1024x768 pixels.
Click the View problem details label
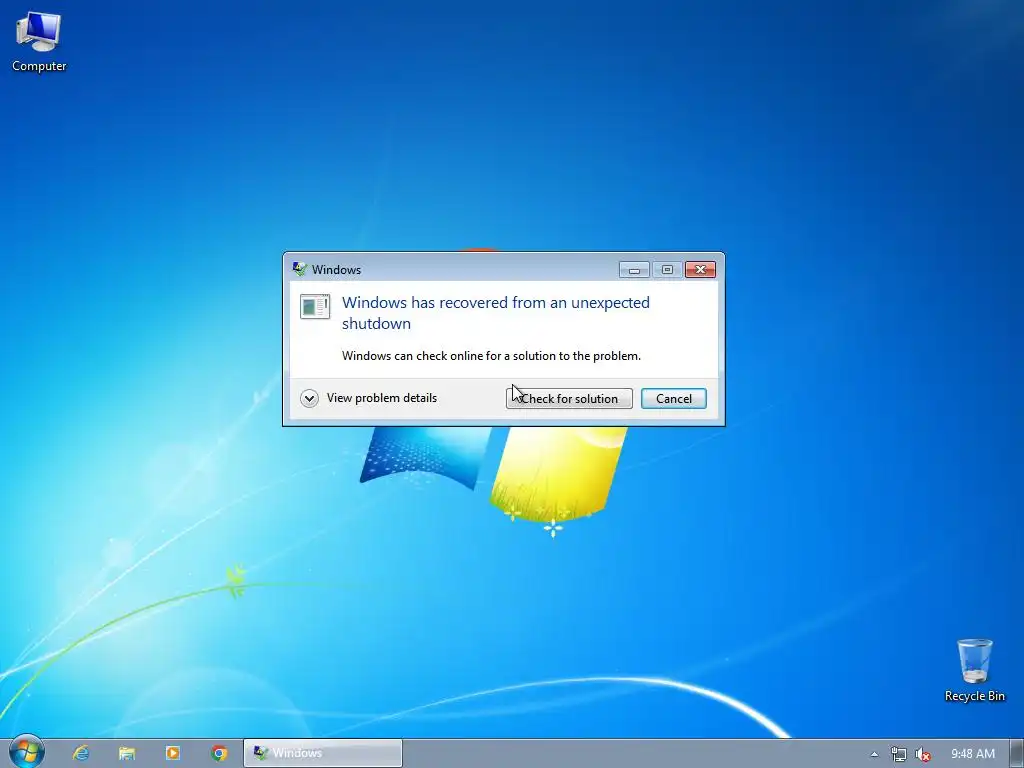click(x=382, y=398)
